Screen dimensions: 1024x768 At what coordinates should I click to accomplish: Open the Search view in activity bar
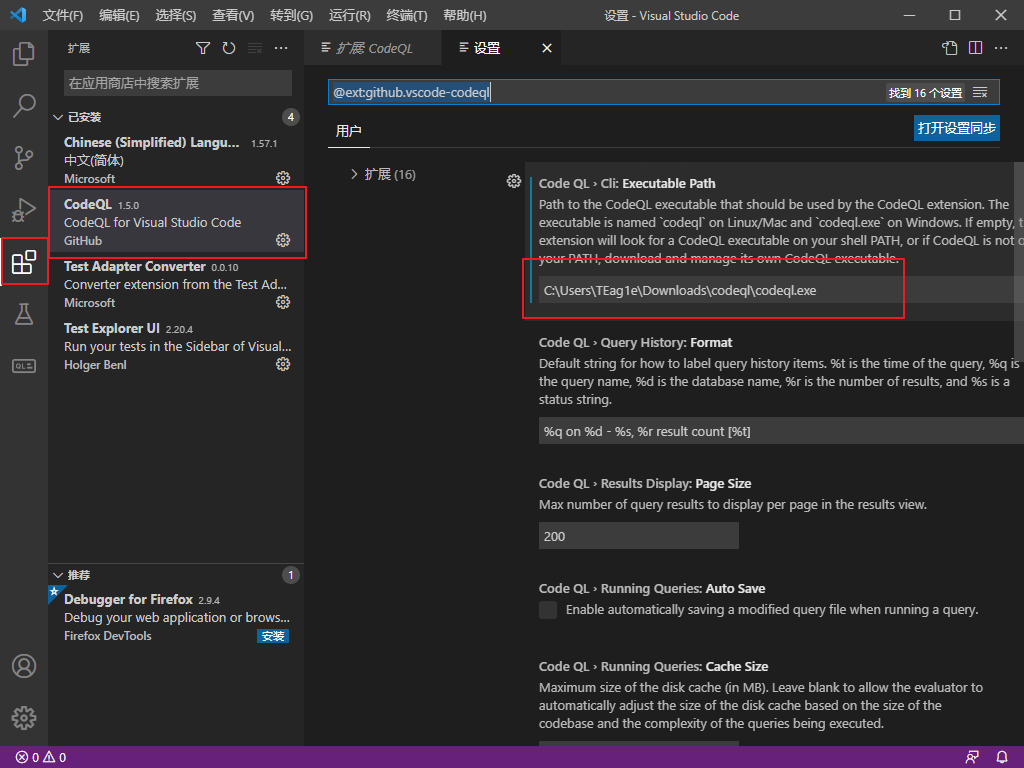(x=24, y=105)
